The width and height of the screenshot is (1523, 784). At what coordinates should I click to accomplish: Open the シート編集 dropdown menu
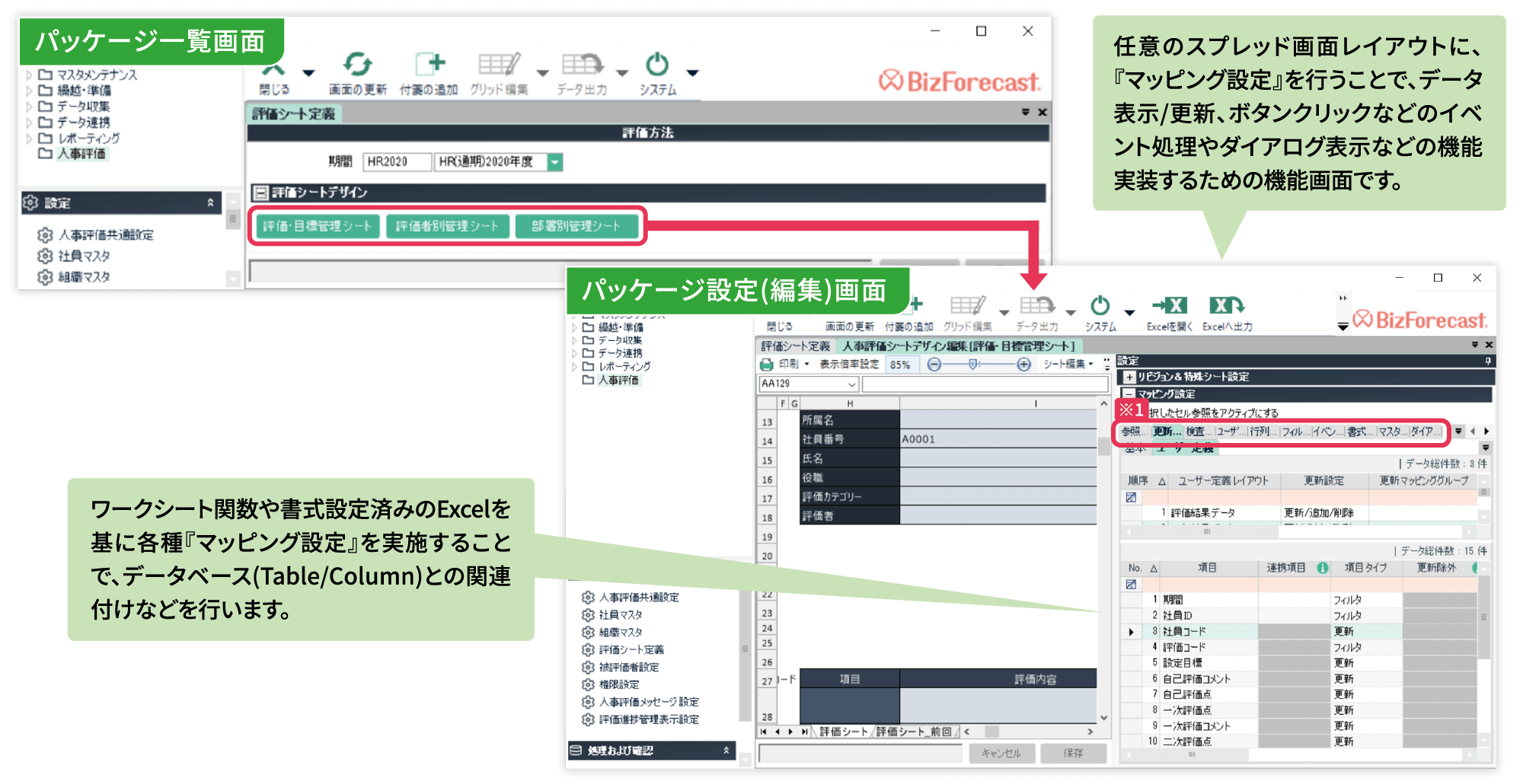[x=1069, y=365]
